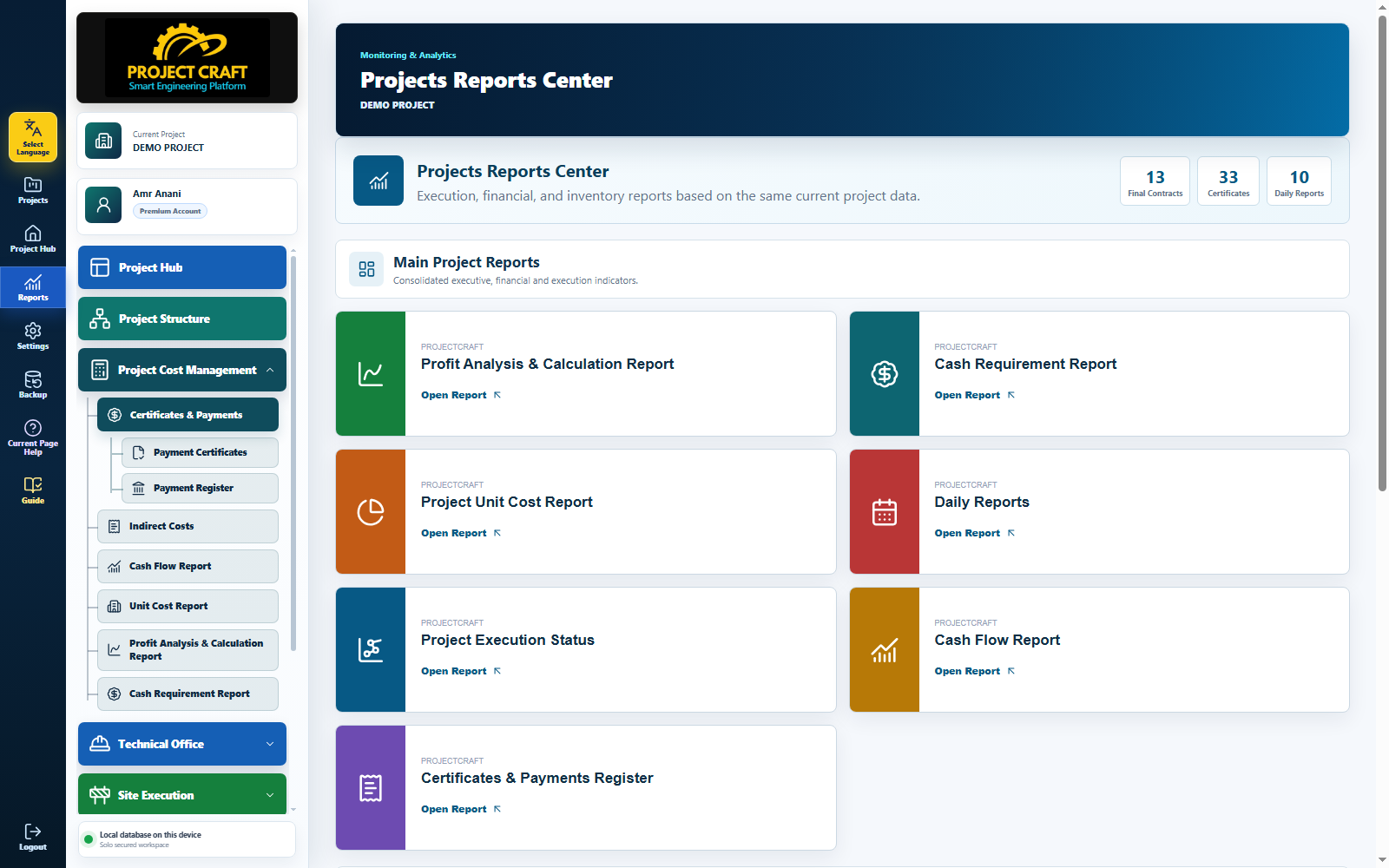Image resolution: width=1389 pixels, height=868 pixels.
Task: Click the Projects Reports Center chart icon
Action: pos(379,181)
